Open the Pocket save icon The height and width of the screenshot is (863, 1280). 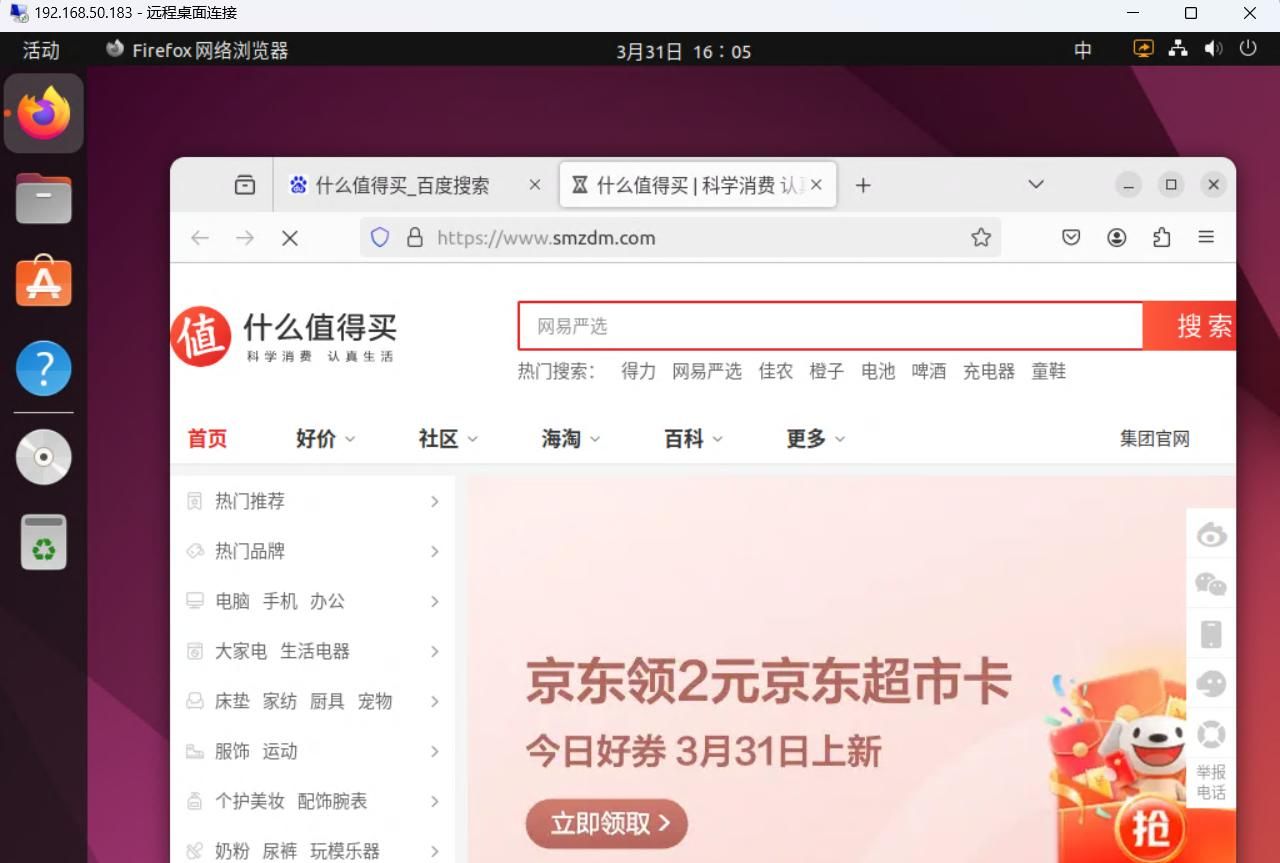(1071, 238)
